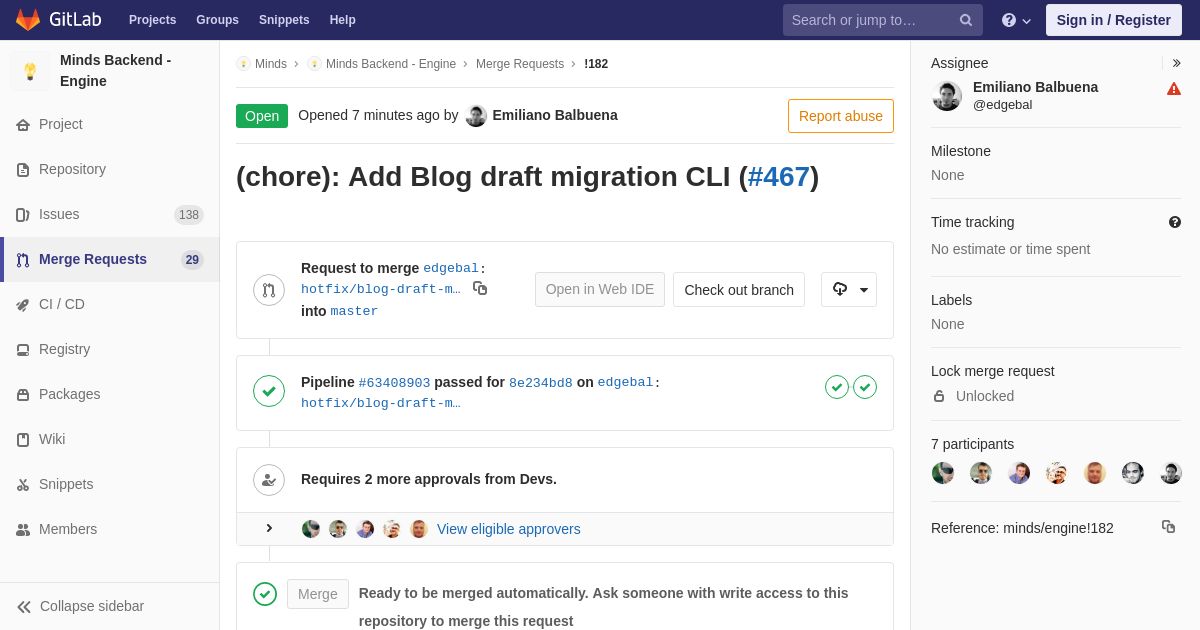Viewport: 1200px width, 630px height.
Task: Click the GitLab fox logo
Action: [28, 20]
